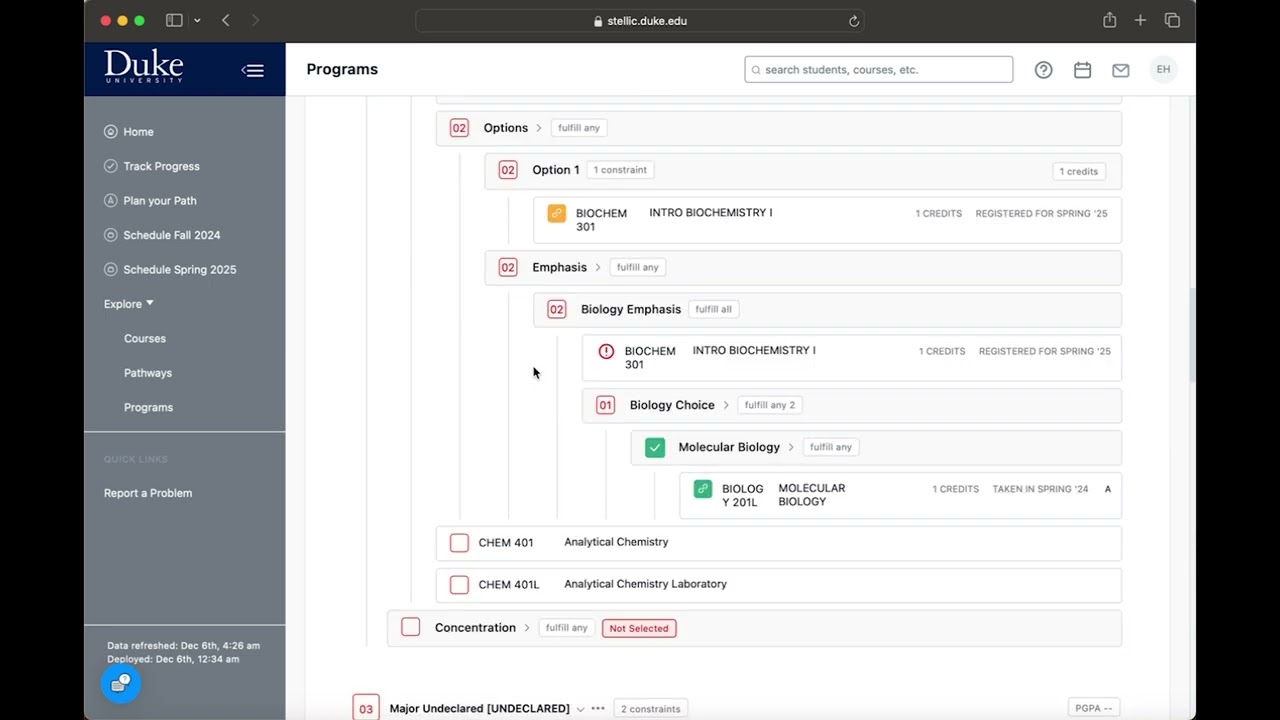This screenshot has width=1280, height=720.
Task: Click the Plan your Path icon
Action: [111, 200]
